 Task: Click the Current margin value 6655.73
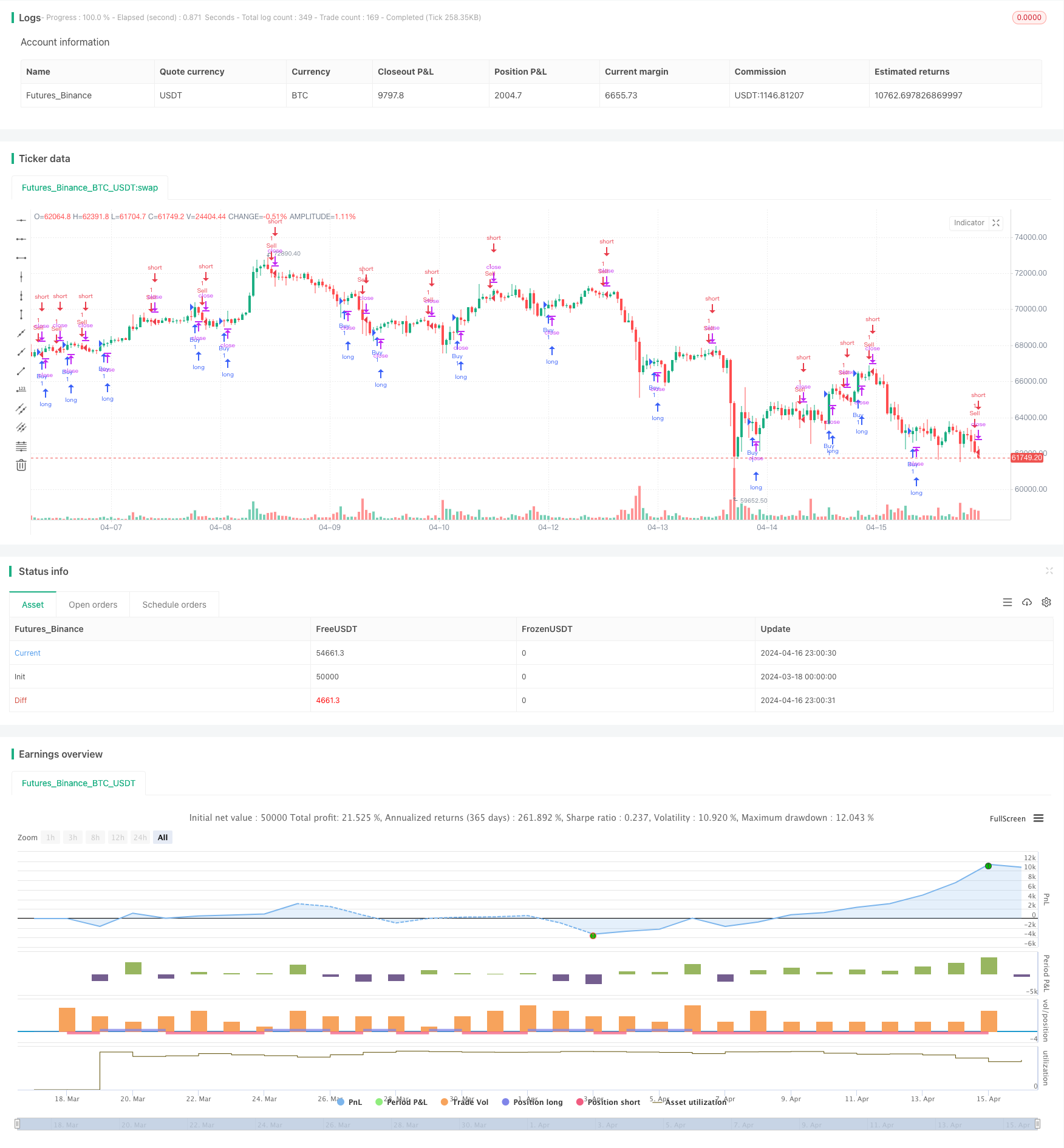tap(621, 95)
